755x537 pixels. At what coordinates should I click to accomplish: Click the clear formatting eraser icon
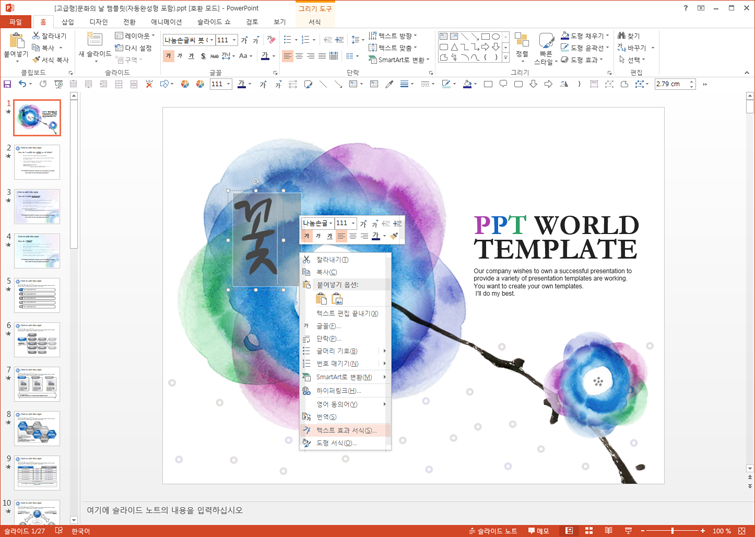click(272, 40)
